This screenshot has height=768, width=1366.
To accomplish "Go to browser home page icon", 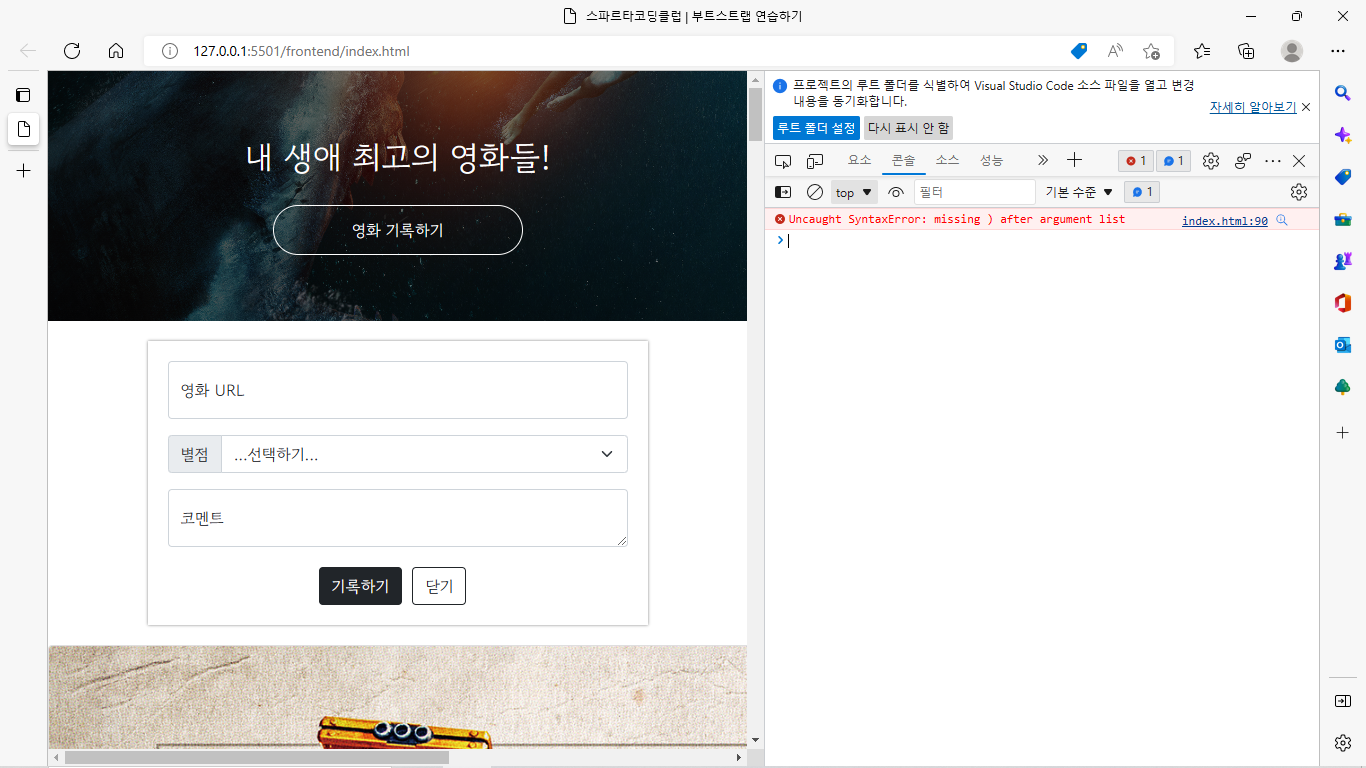I will [x=116, y=51].
